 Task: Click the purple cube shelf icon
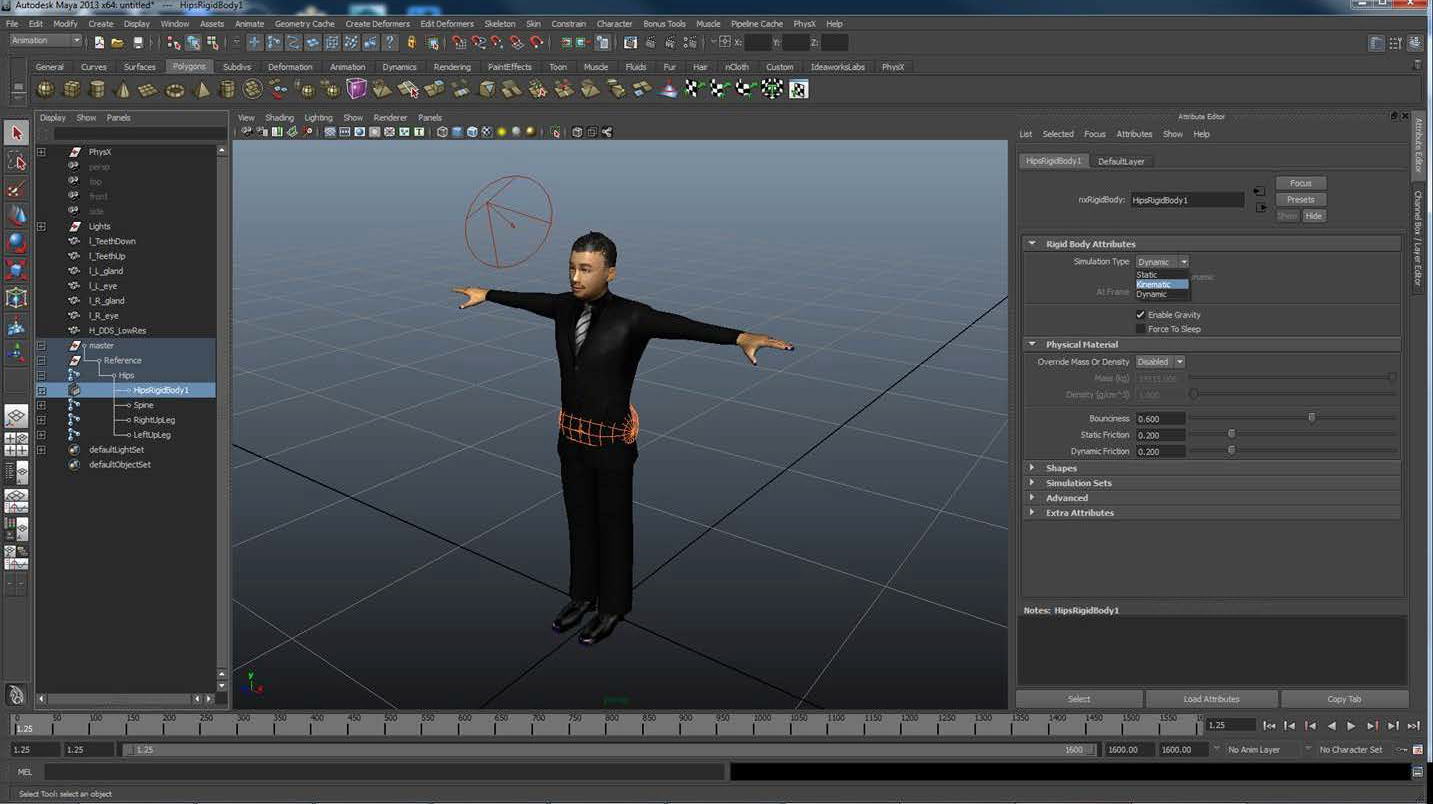tap(356, 89)
